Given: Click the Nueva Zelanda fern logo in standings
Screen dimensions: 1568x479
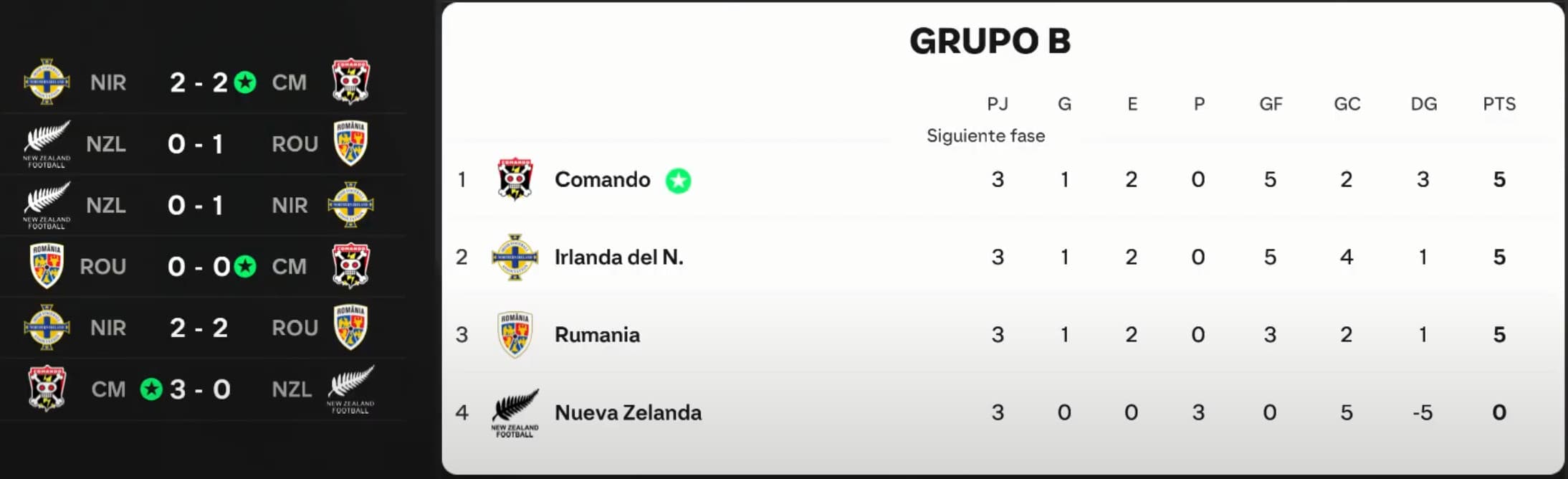Looking at the screenshot, I should (515, 412).
